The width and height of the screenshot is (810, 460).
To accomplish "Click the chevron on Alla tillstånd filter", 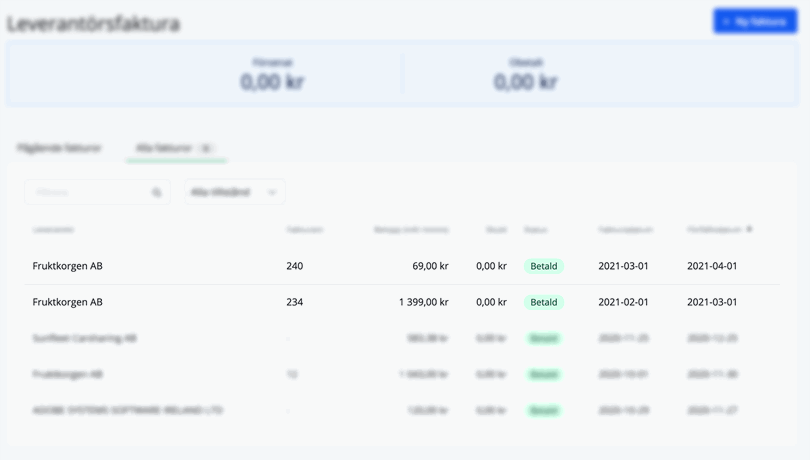I will tap(271, 193).
